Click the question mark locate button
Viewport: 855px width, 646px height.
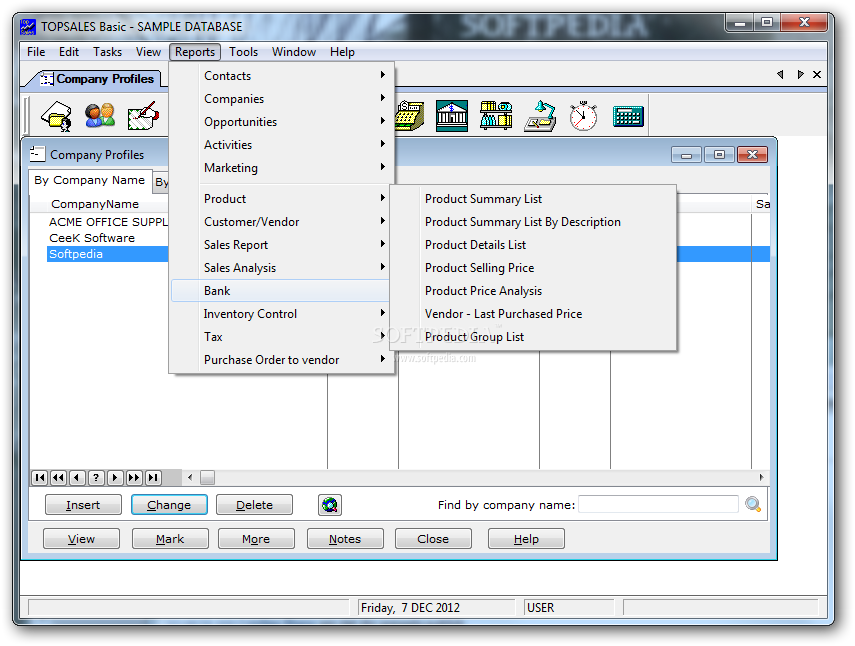(x=96, y=478)
